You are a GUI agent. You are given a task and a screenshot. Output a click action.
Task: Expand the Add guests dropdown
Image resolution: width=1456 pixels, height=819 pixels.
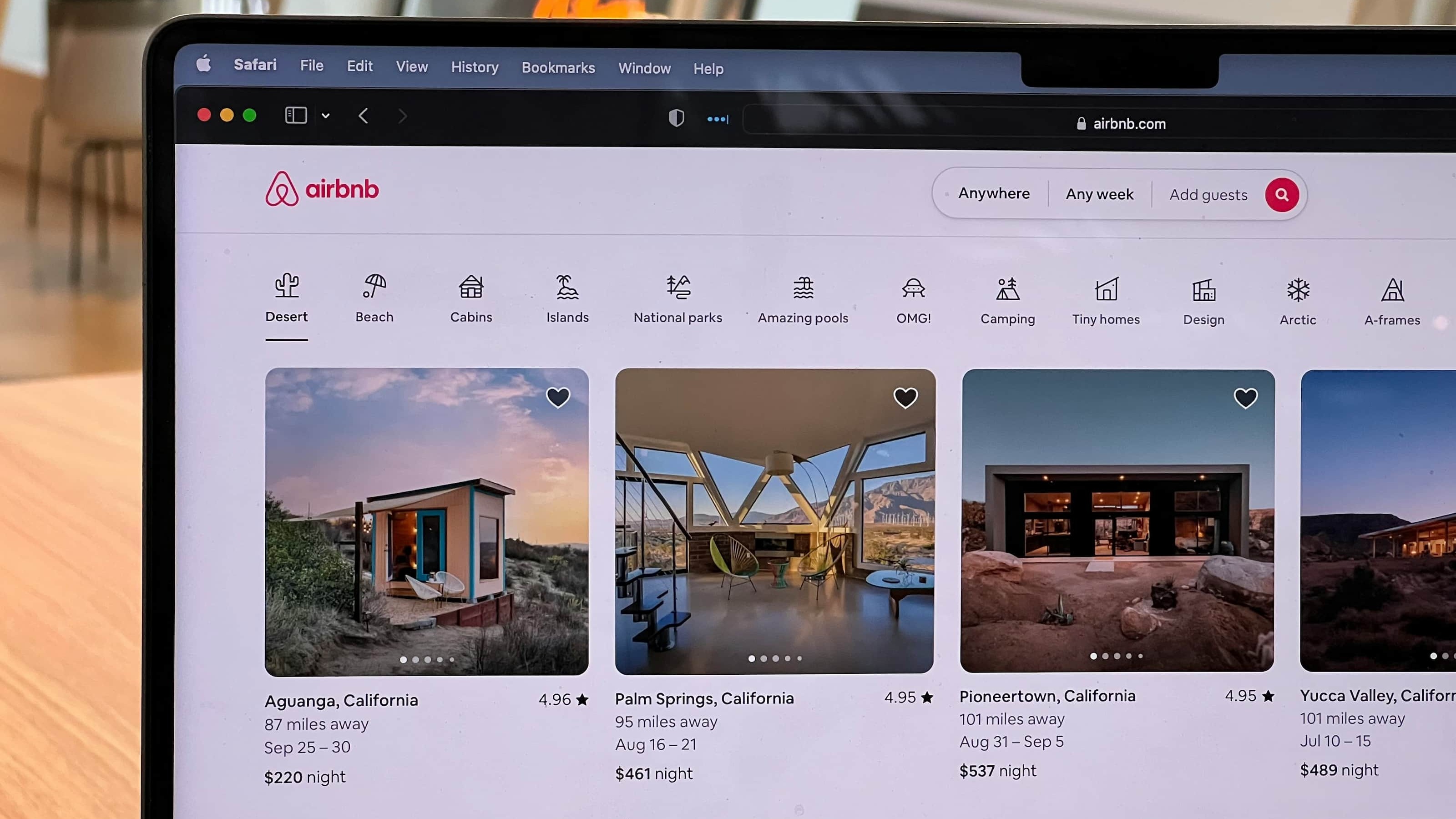click(1209, 194)
